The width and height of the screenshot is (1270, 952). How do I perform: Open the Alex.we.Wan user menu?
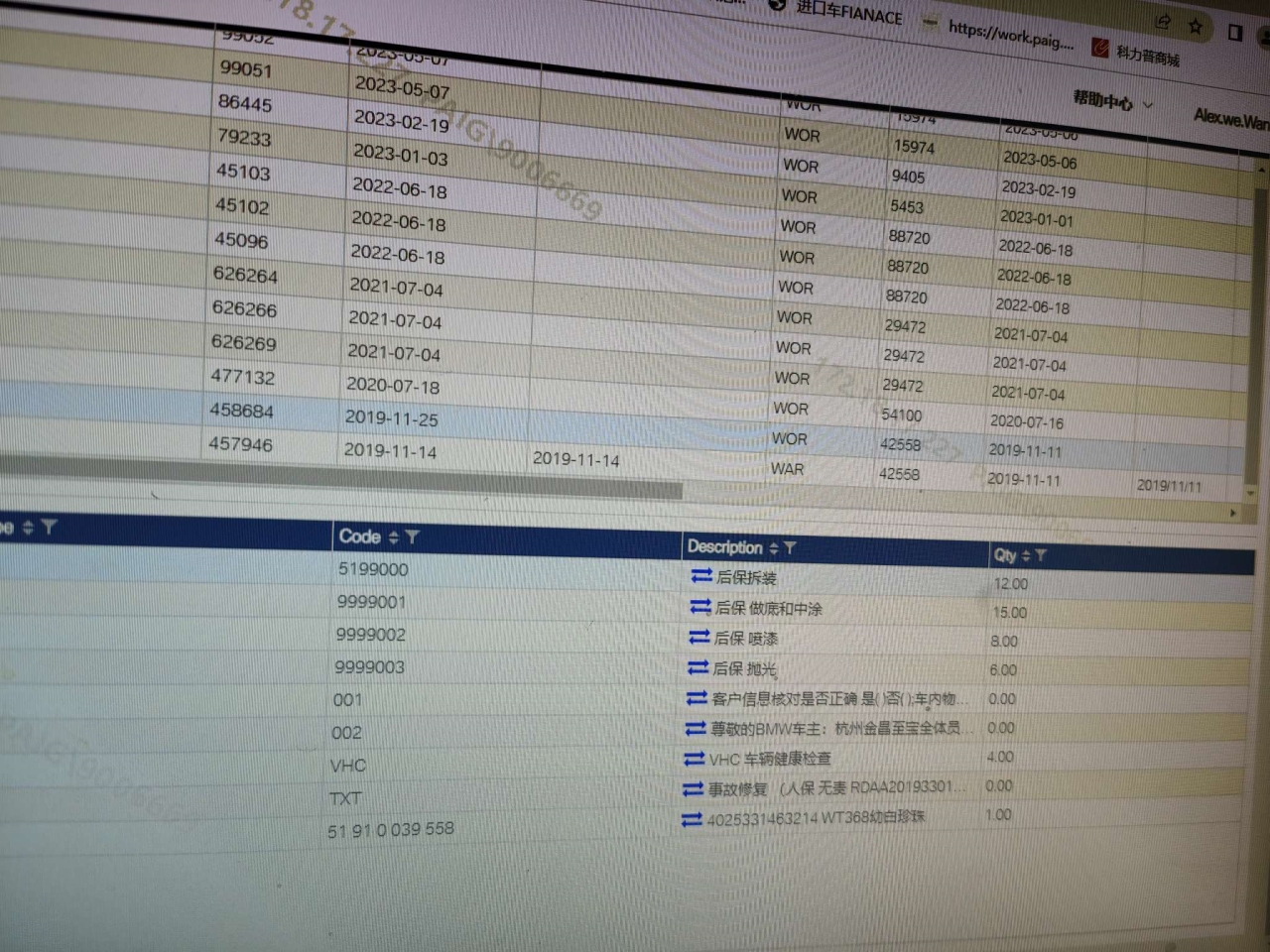(x=1230, y=119)
